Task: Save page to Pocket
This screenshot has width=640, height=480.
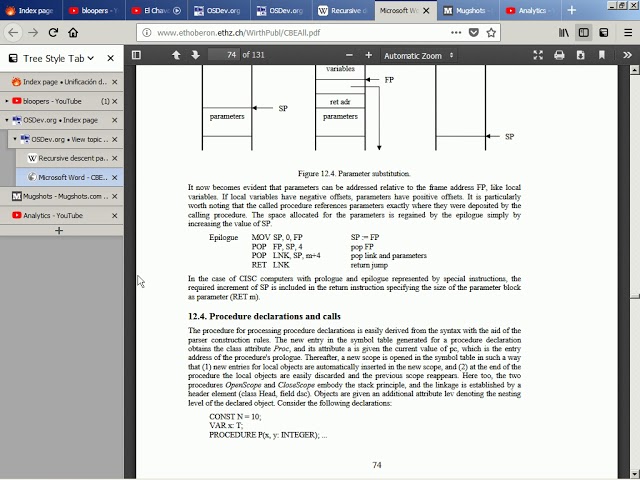Action: tap(473, 33)
